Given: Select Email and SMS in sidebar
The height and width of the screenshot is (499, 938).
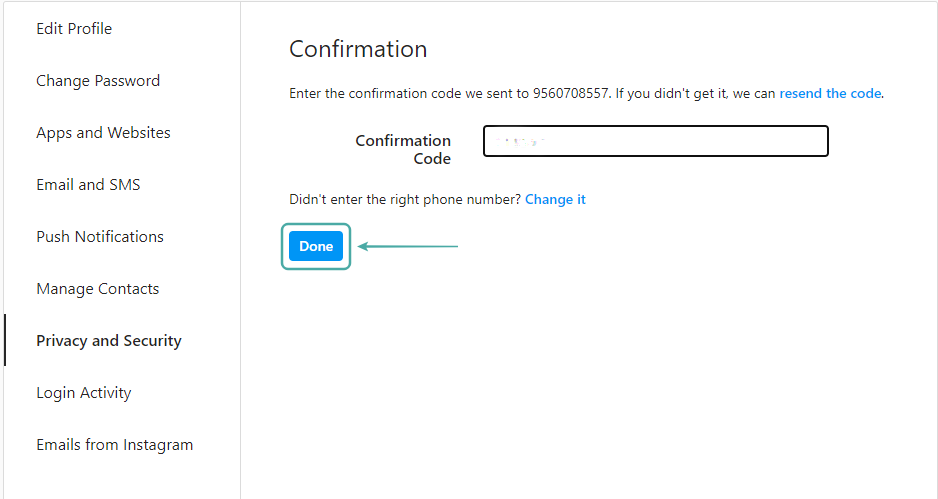Looking at the screenshot, I should tap(88, 185).
